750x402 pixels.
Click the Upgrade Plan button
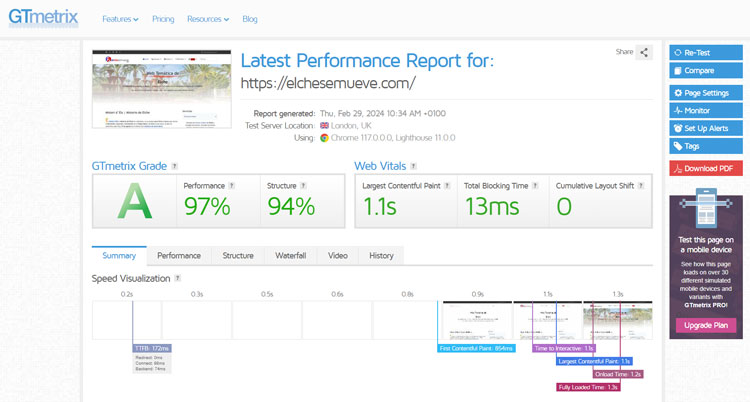(x=706, y=325)
